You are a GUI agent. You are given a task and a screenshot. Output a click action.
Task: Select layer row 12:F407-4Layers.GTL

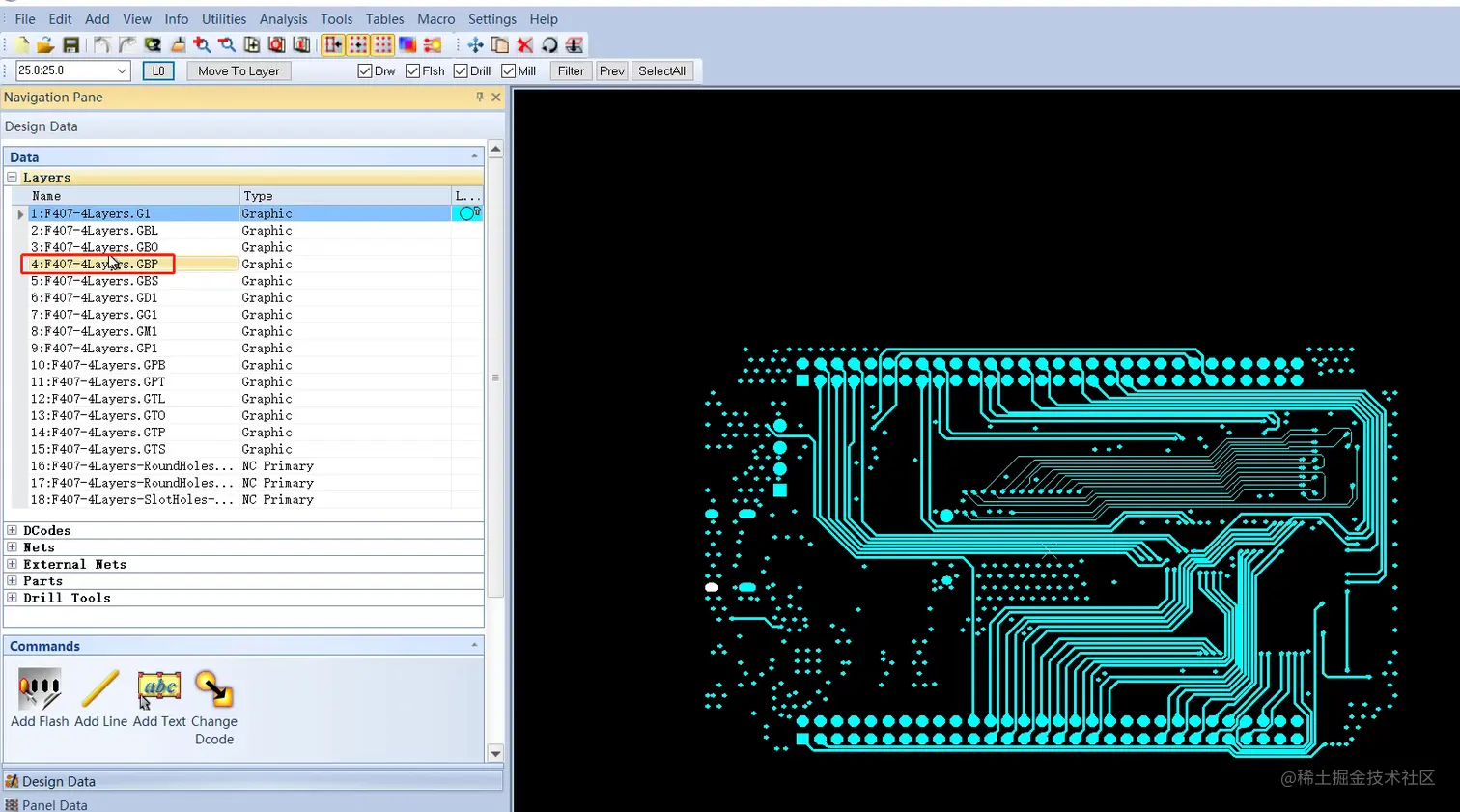[246, 399]
